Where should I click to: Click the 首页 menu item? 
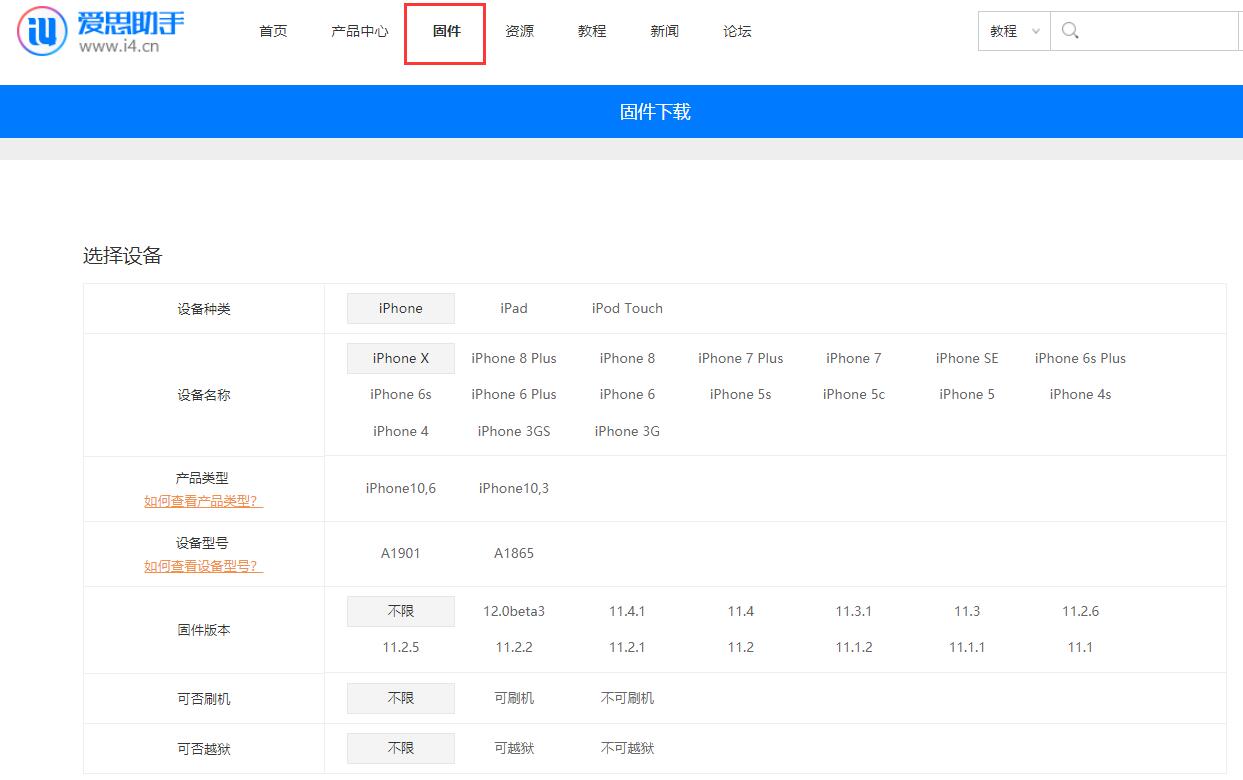[x=272, y=31]
